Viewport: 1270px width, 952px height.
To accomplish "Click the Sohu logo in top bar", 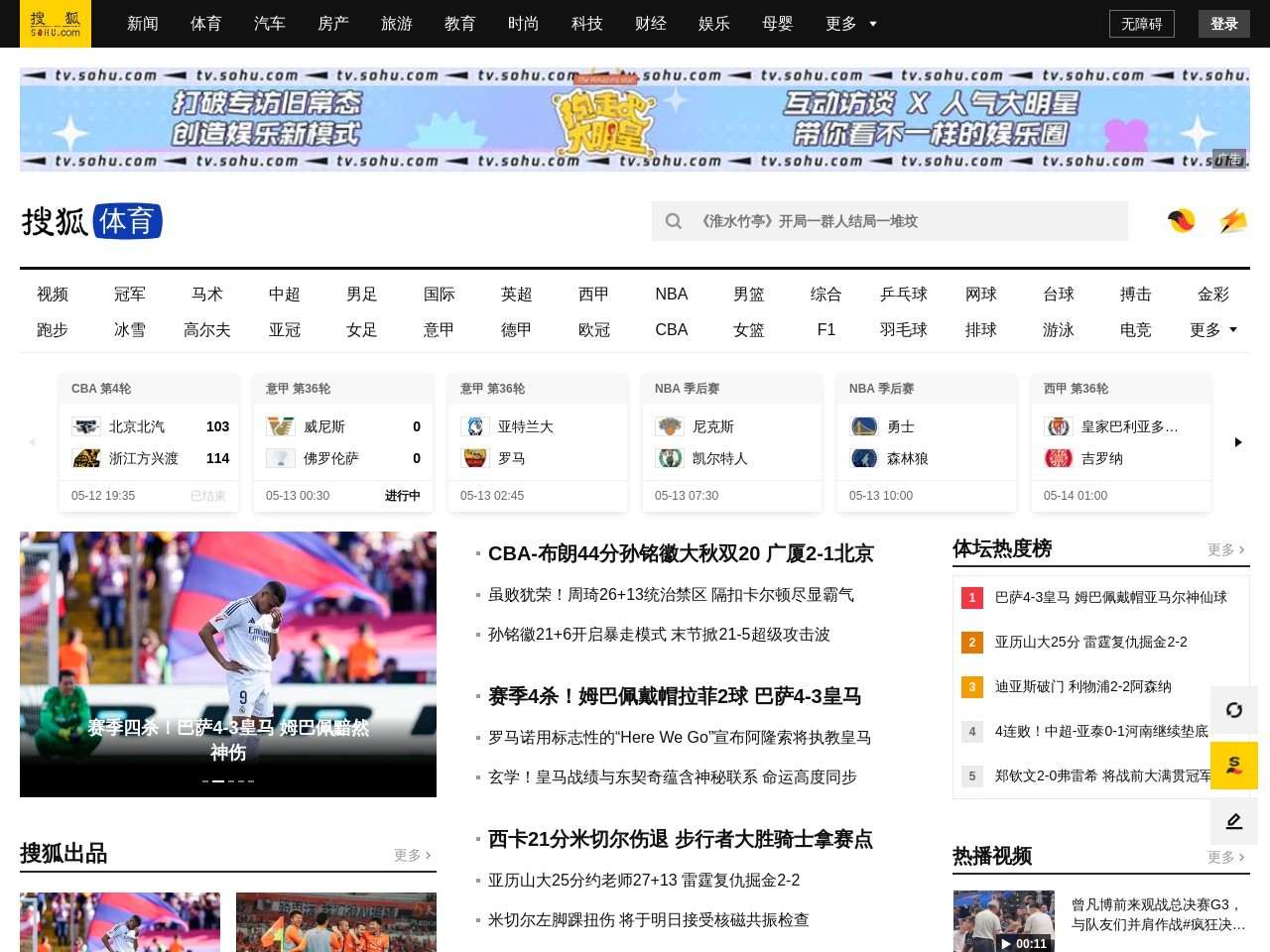I will [55, 24].
